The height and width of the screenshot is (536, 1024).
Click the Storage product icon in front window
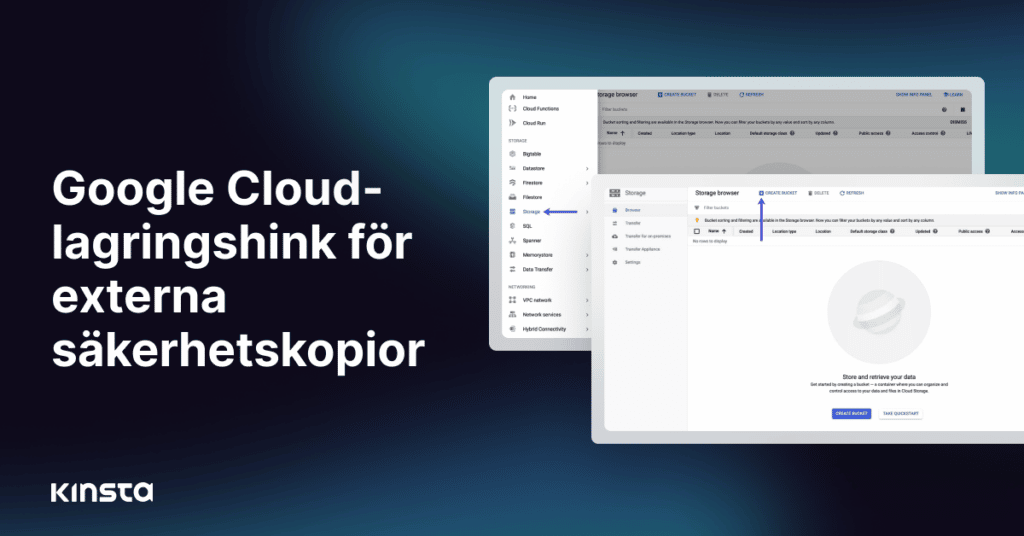click(x=615, y=193)
